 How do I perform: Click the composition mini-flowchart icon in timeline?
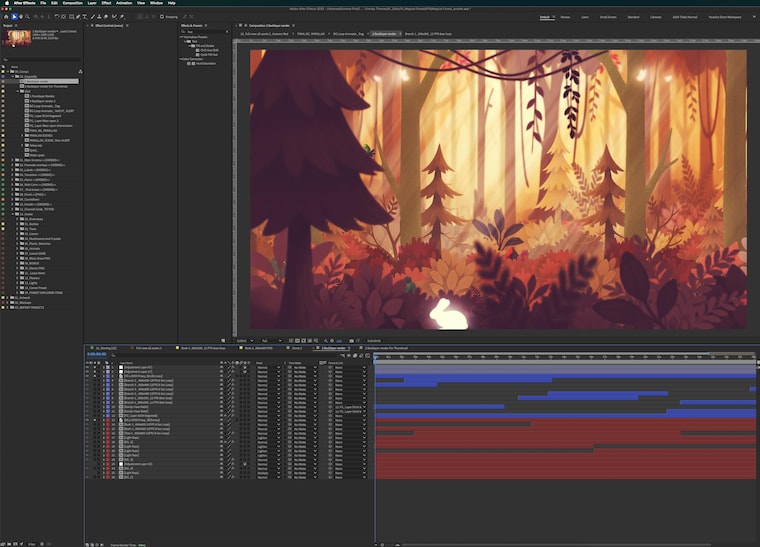click(343, 355)
